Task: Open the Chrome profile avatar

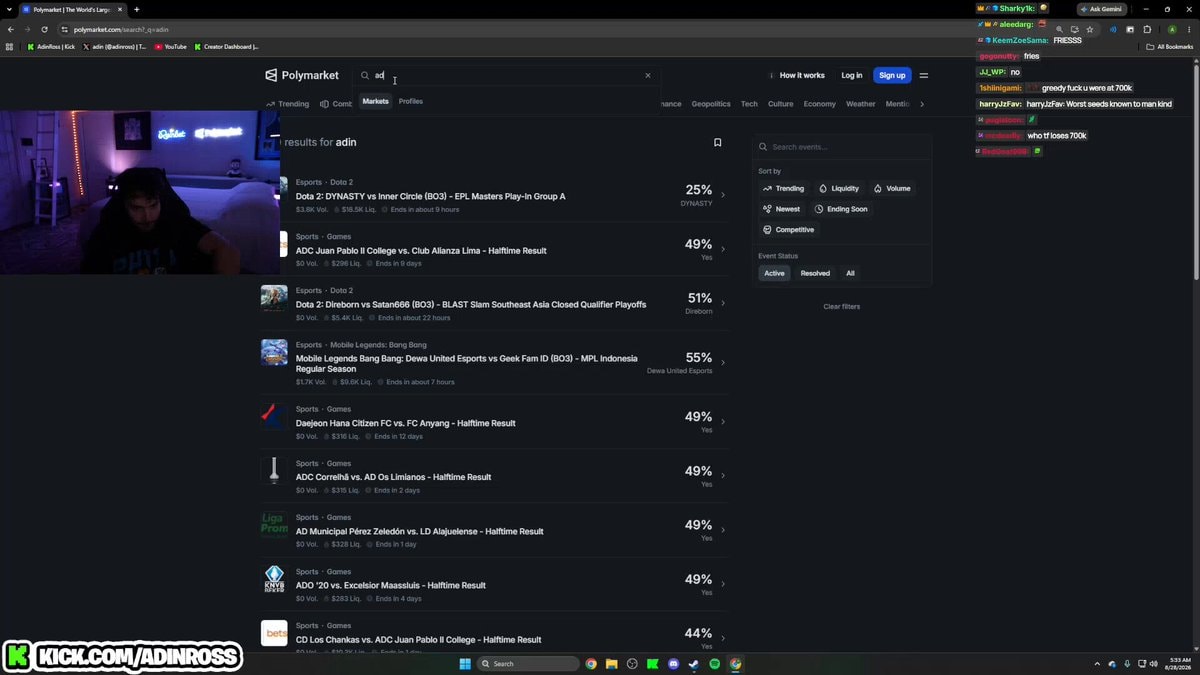Action: coord(1172,29)
